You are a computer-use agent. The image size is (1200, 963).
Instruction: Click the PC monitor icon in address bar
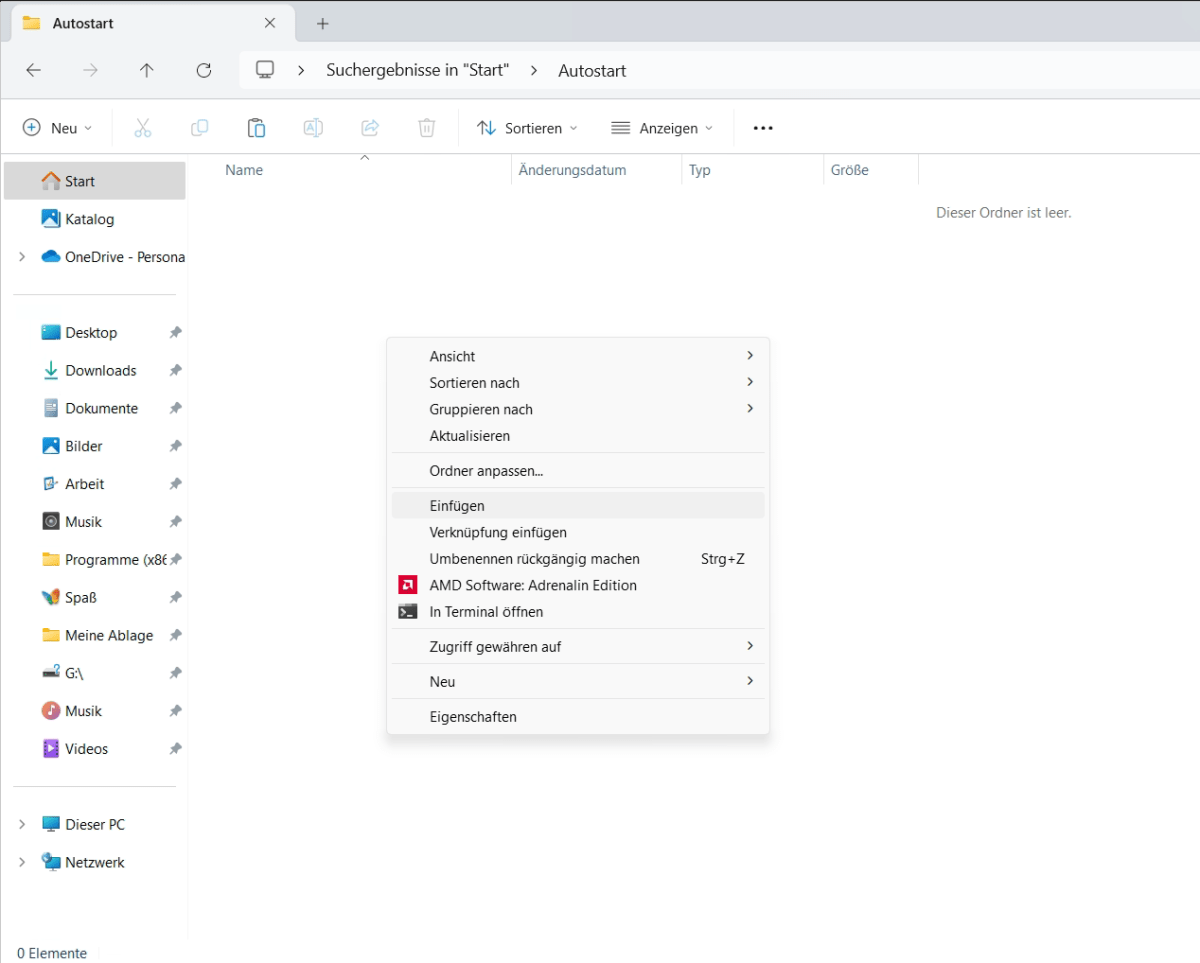click(x=265, y=70)
